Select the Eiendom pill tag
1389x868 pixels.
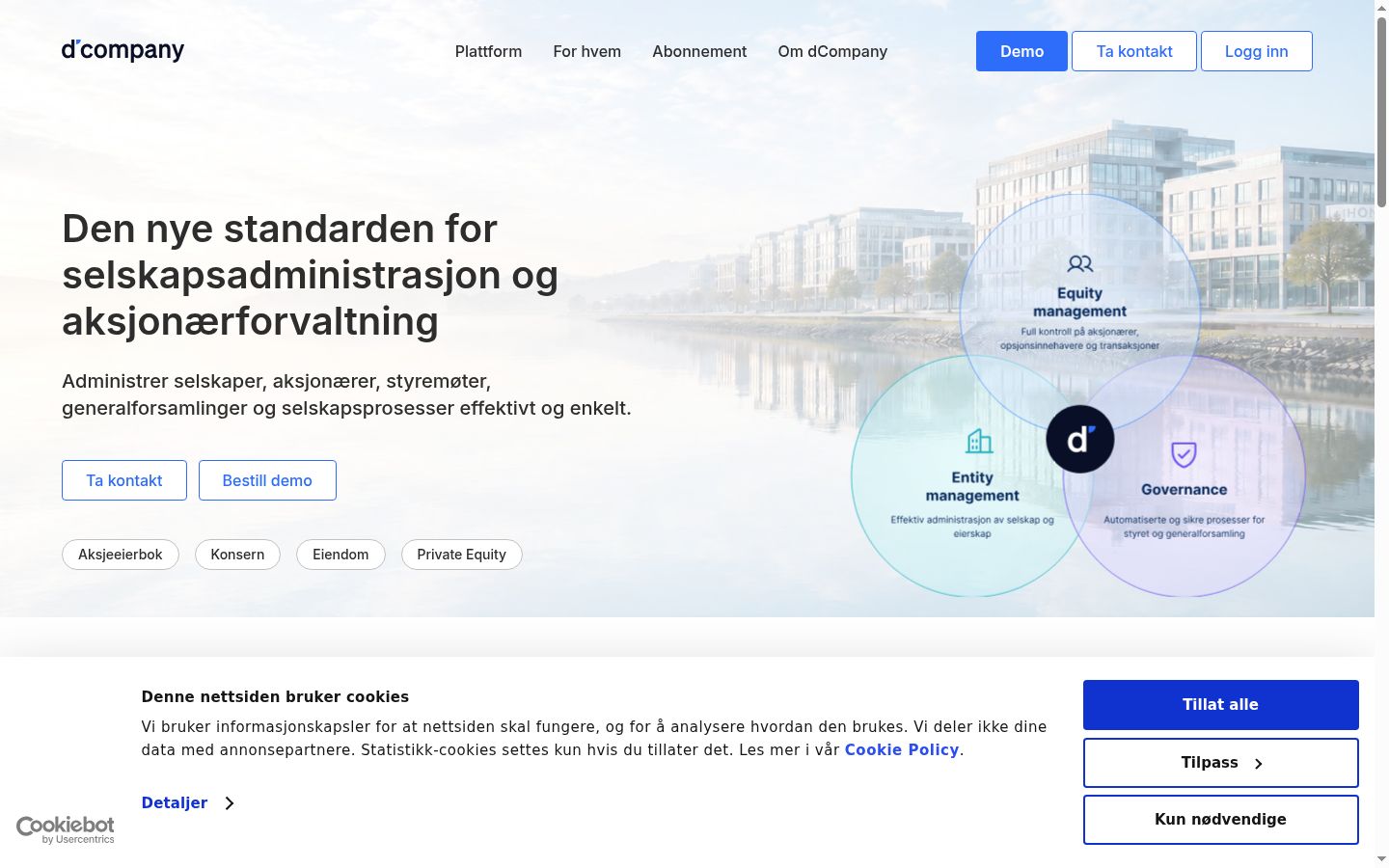coord(340,555)
